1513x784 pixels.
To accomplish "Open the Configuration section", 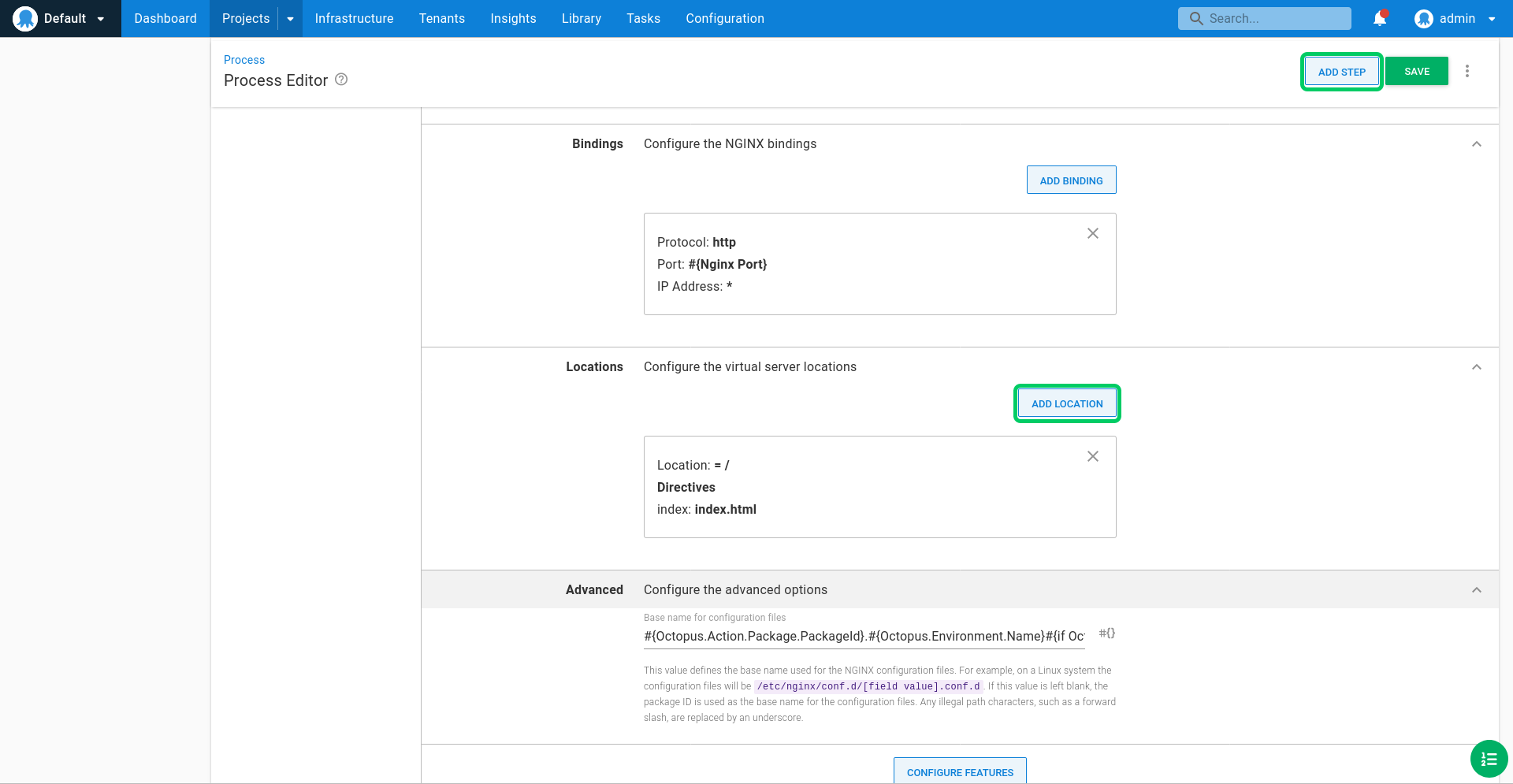I will click(x=724, y=18).
